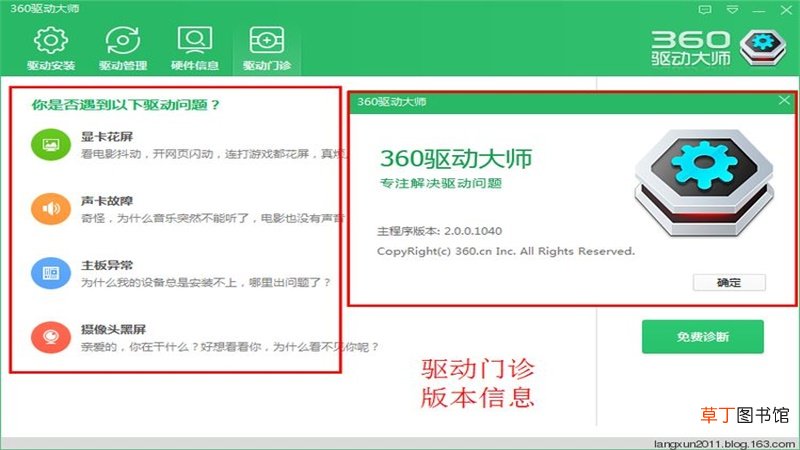Click description starting 亲爱的，你在干什么

[230, 347]
